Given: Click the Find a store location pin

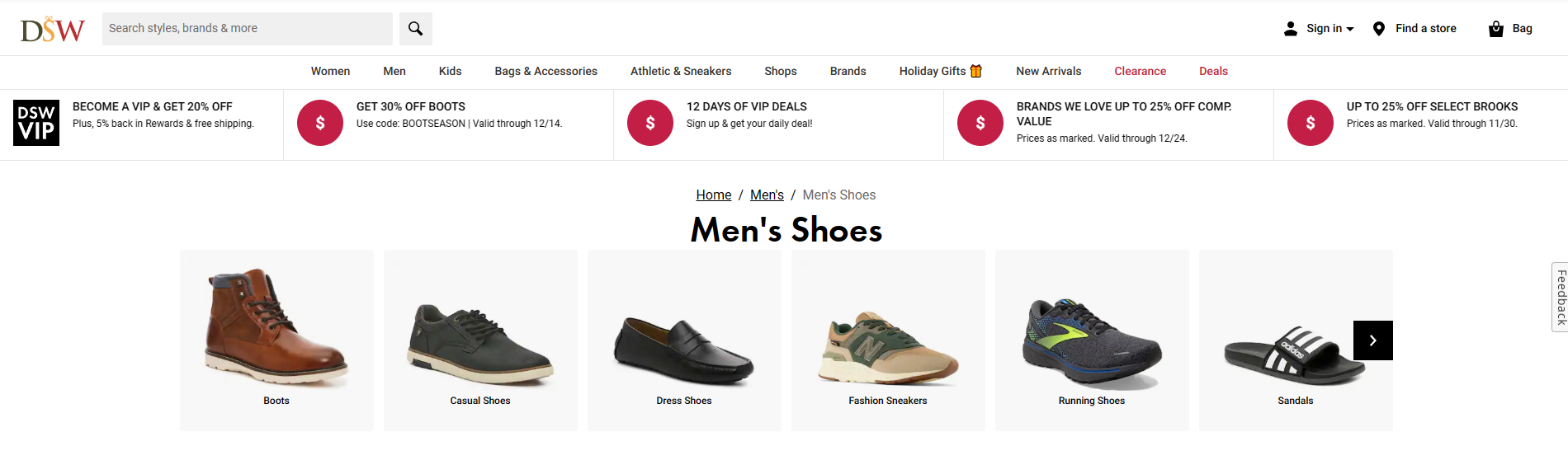Looking at the screenshot, I should (1378, 29).
